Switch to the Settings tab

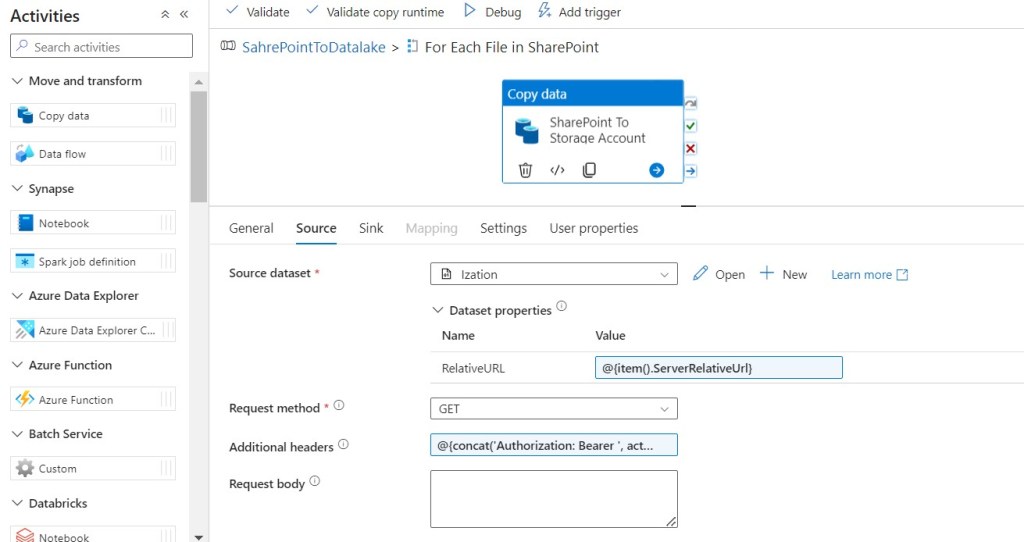(x=503, y=228)
